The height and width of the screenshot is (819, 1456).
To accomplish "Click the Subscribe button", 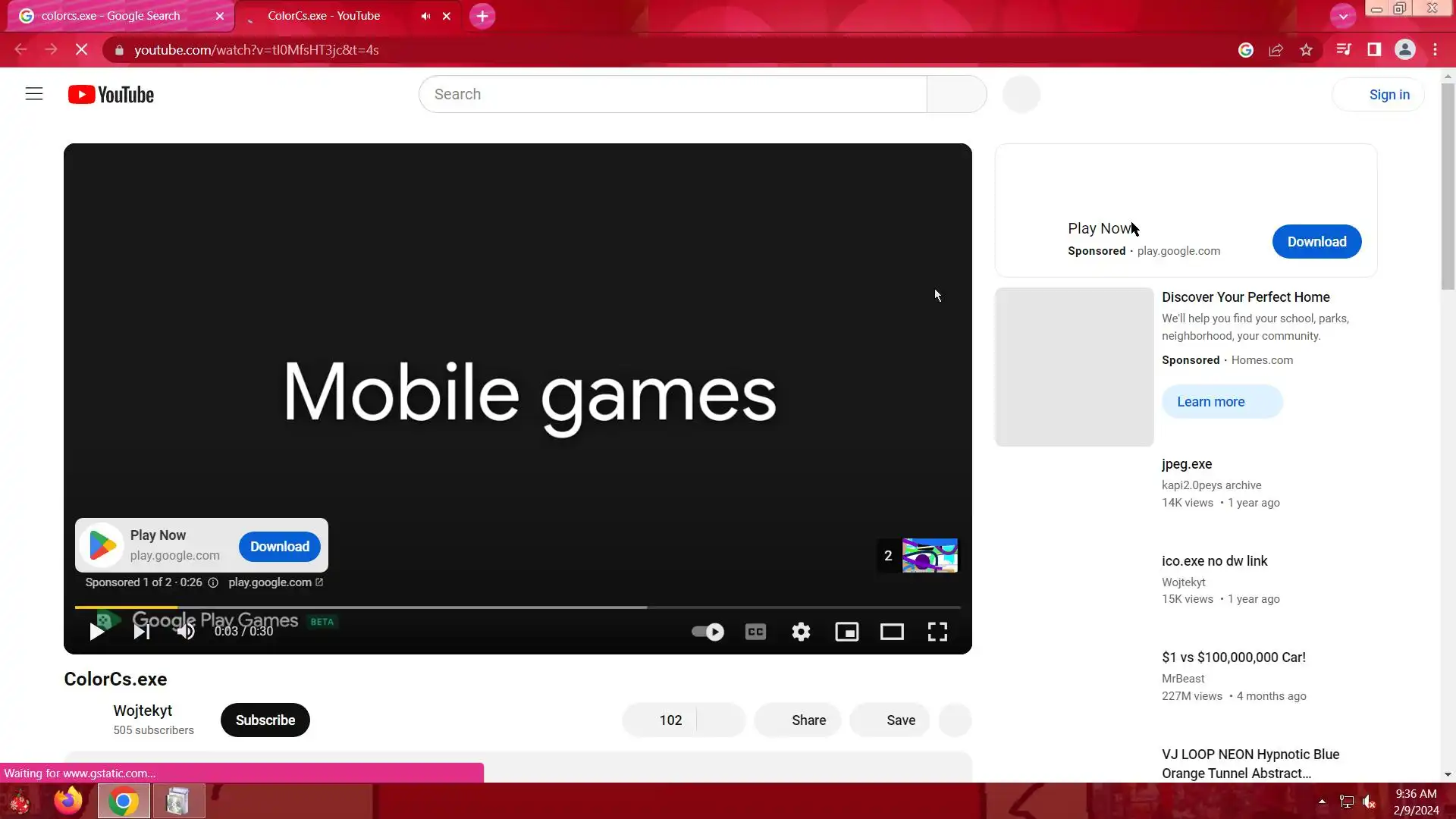I will point(265,720).
